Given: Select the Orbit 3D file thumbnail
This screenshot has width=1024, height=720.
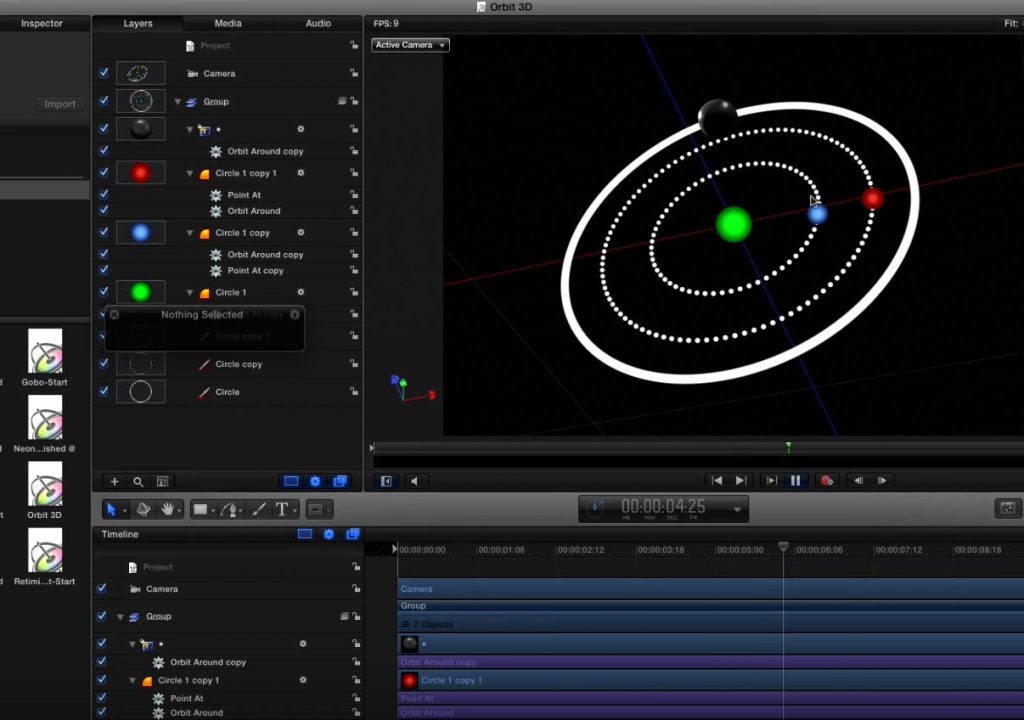Looking at the screenshot, I should [45, 483].
